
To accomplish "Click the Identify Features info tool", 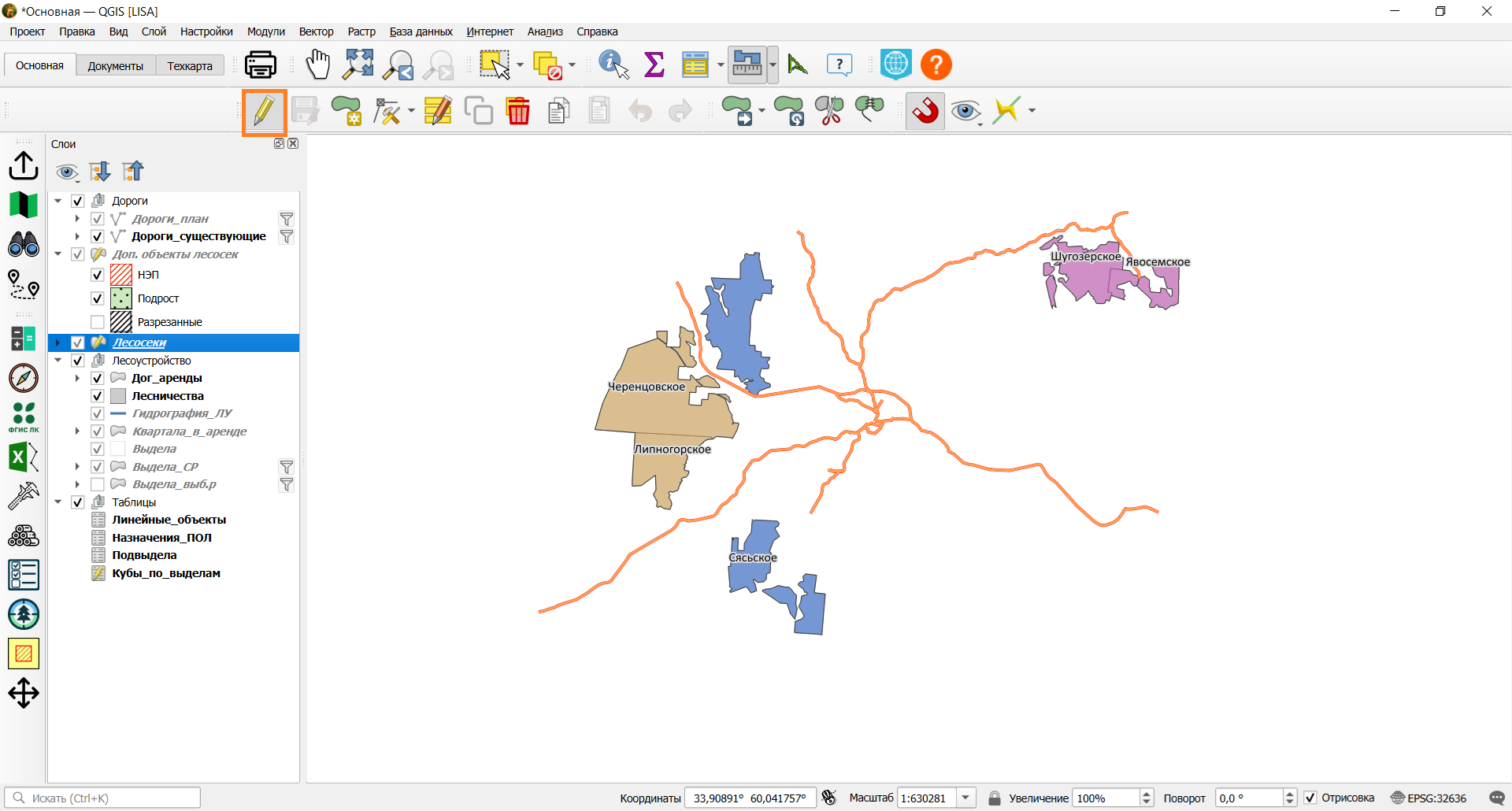I will coord(613,65).
